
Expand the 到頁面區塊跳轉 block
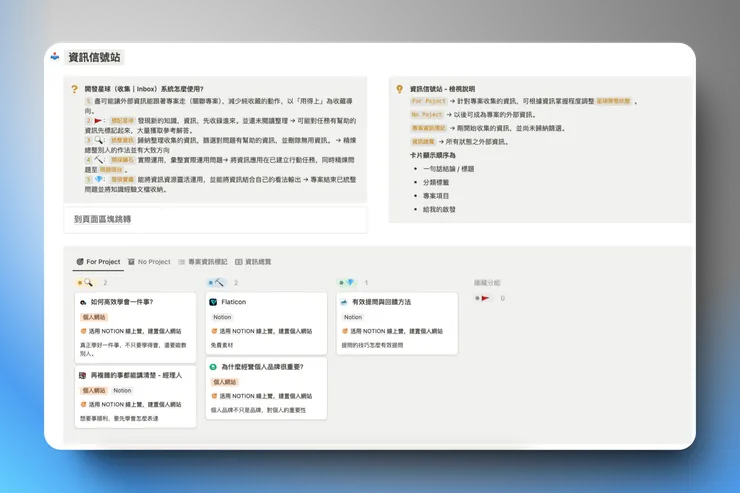pos(102,219)
